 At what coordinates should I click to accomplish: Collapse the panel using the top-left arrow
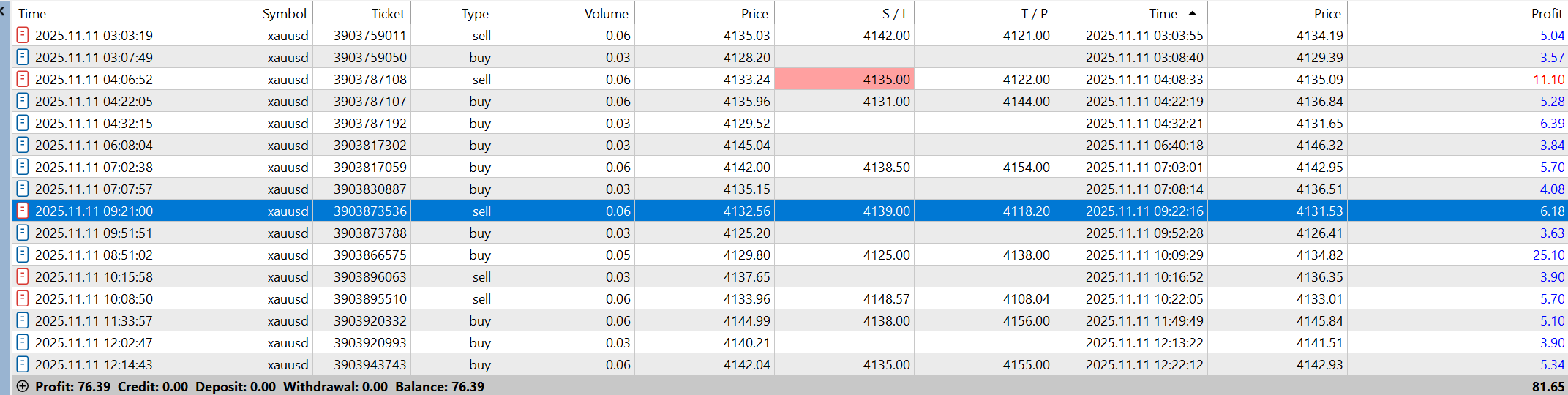pyautogui.click(x=3, y=12)
